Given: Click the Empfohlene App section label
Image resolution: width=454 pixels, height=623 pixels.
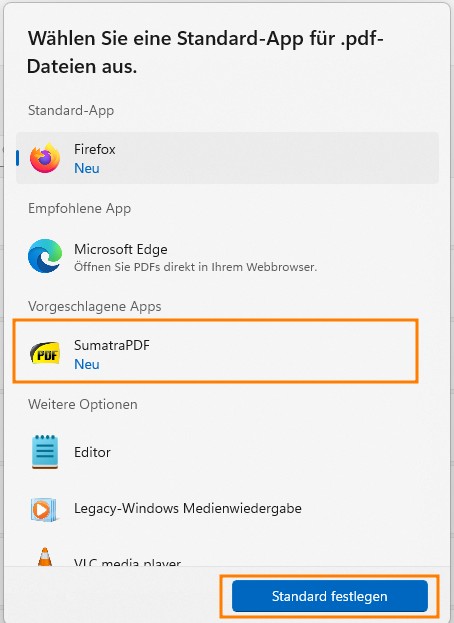Looking at the screenshot, I should pos(79,209).
